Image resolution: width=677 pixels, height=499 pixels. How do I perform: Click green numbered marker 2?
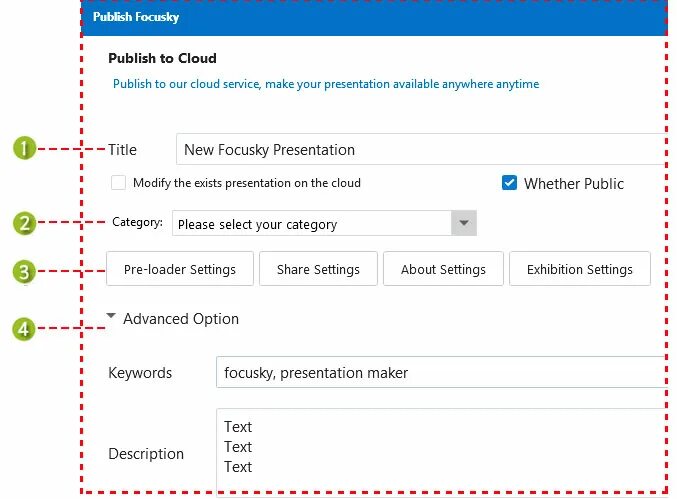point(25,223)
